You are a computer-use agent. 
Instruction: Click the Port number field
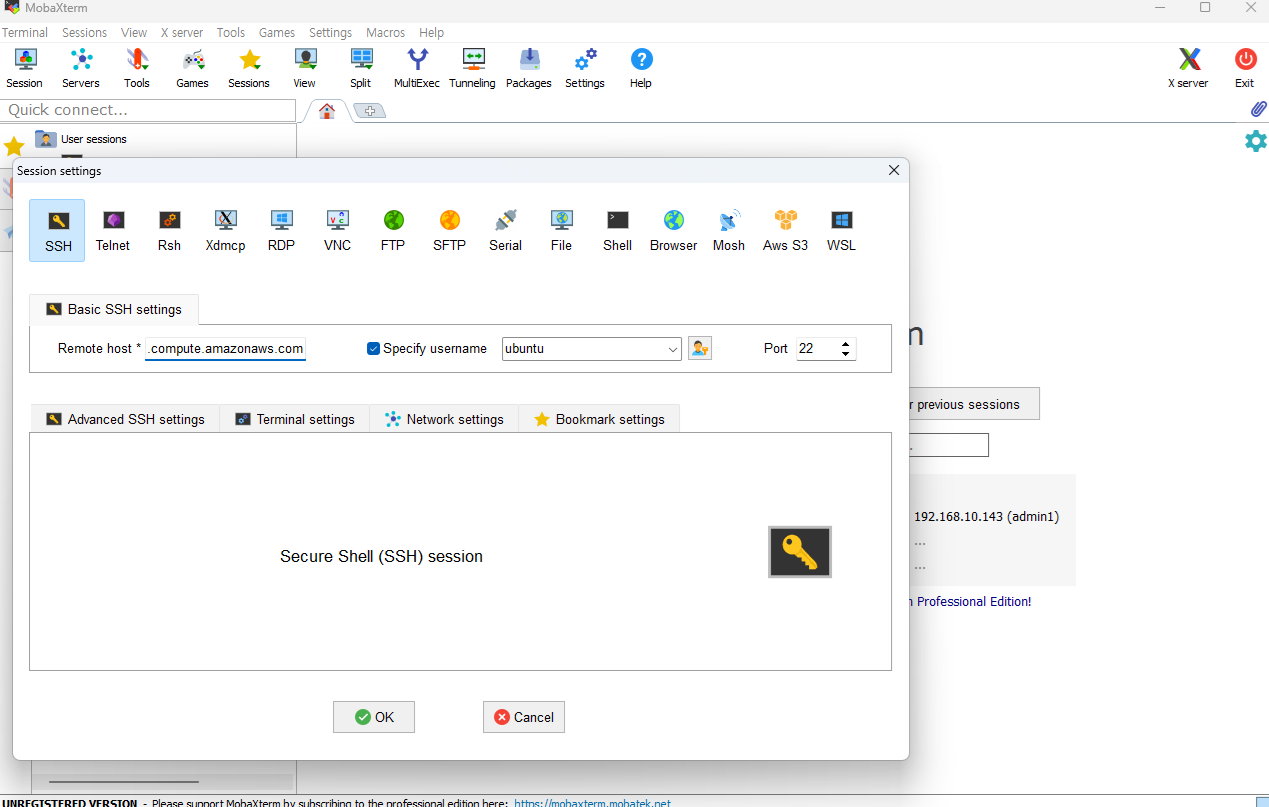pos(817,349)
